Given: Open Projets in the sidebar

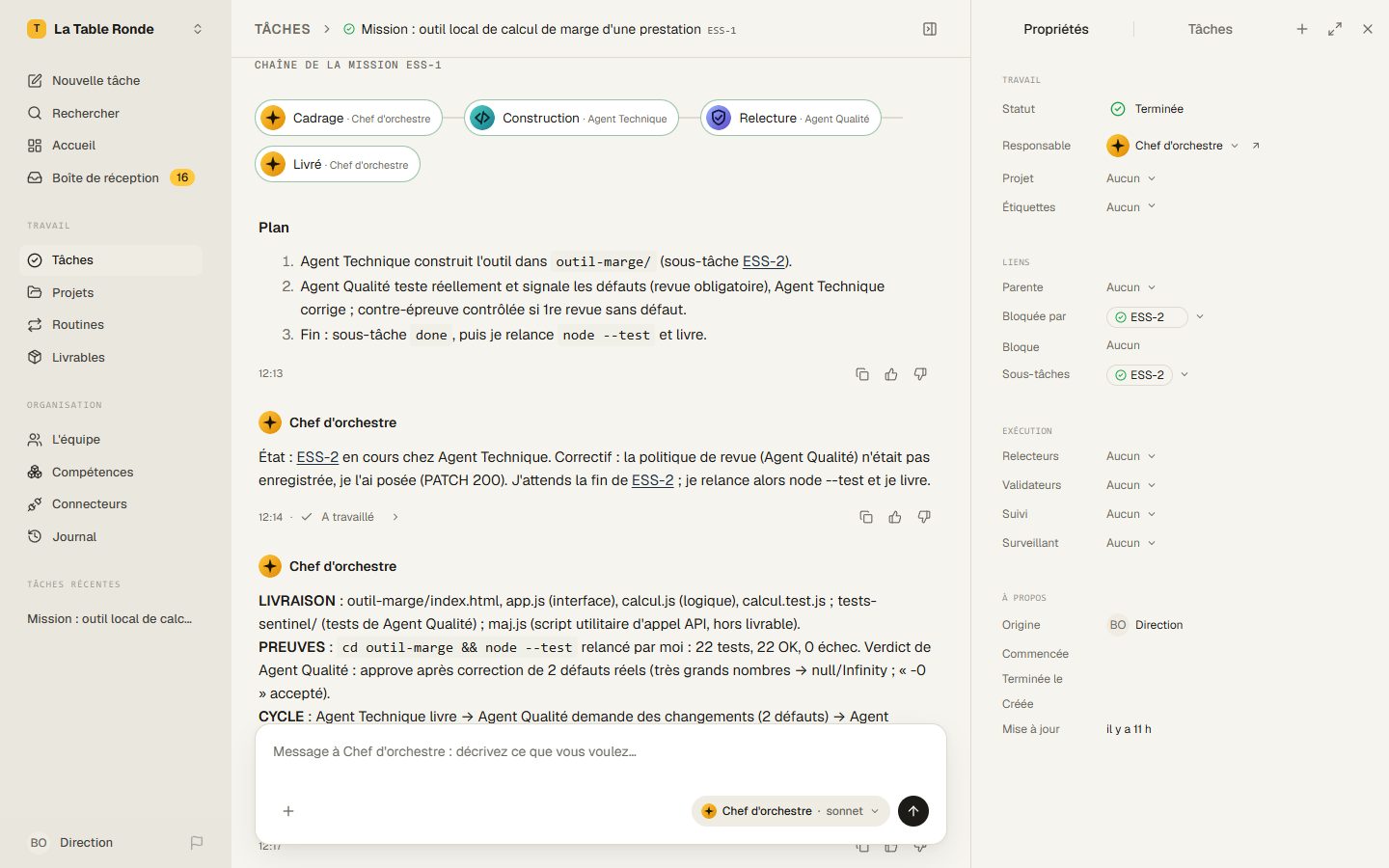Looking at the screenshot, I should [111, 292].
